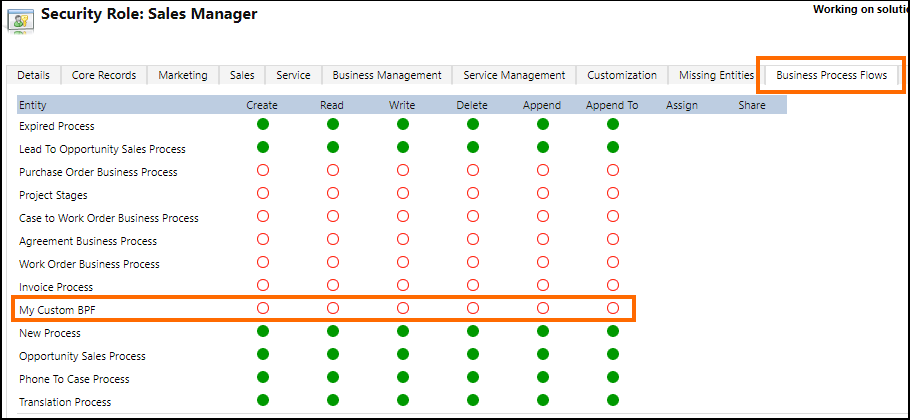This screenshot has height=420, width=910.
Task: Select the Customization tab
Action: (x=622, y=75)
